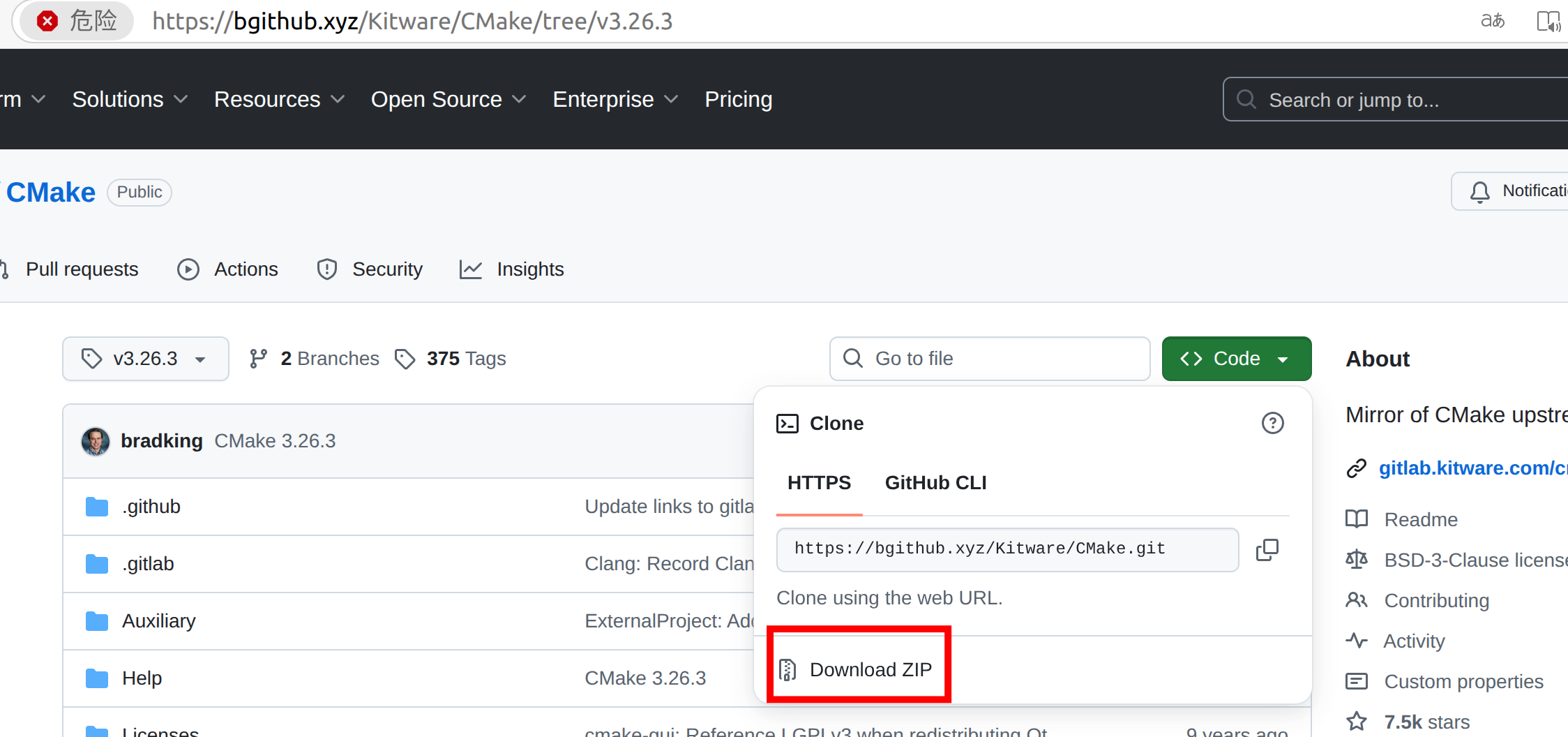This screenshot has height=737, width=1568.
Task: Open the Auxiliary folder name
Action: point(159,621)
